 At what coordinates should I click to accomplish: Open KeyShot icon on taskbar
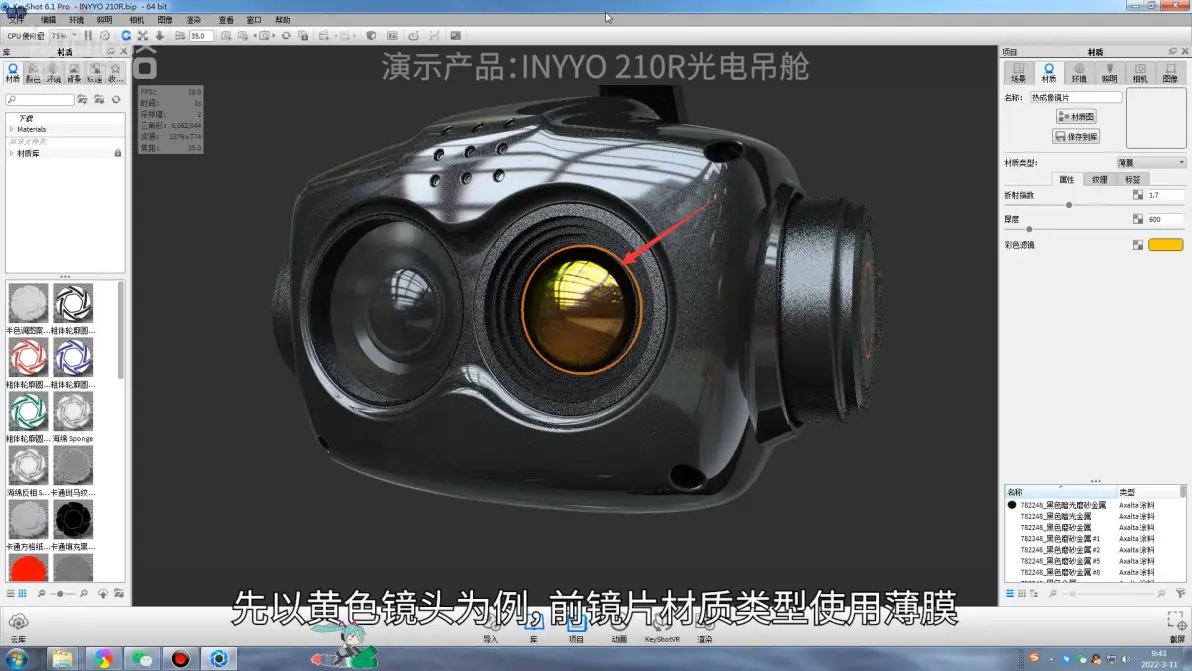[x=219, y=658]
